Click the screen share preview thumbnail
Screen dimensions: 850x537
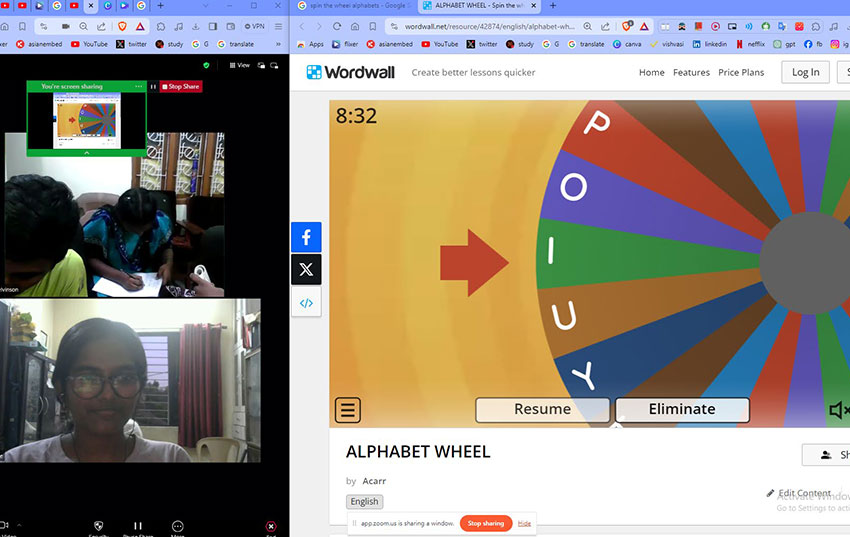pyautogui.click(x=87, y=120)
